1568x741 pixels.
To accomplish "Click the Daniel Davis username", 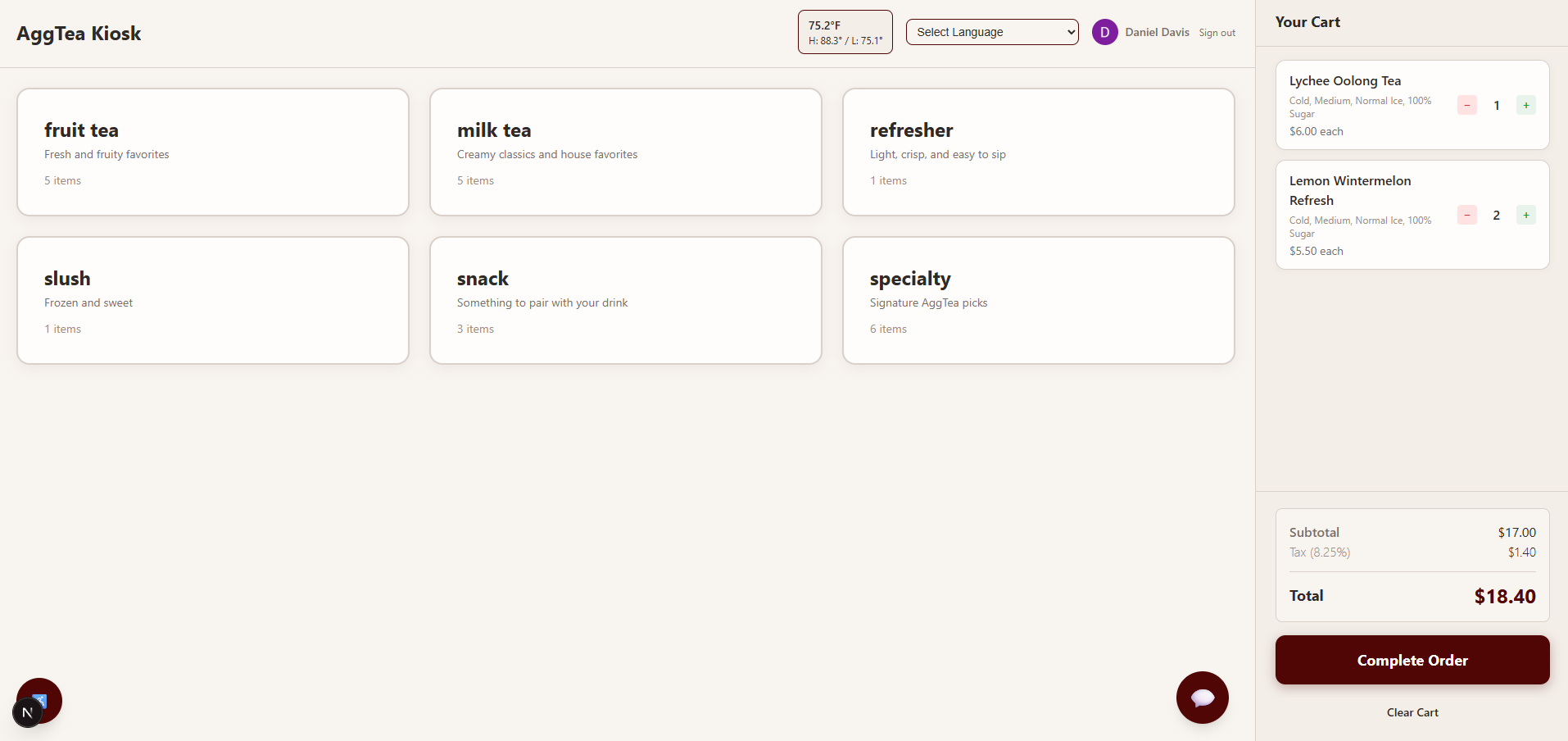I will [1157, 32].
